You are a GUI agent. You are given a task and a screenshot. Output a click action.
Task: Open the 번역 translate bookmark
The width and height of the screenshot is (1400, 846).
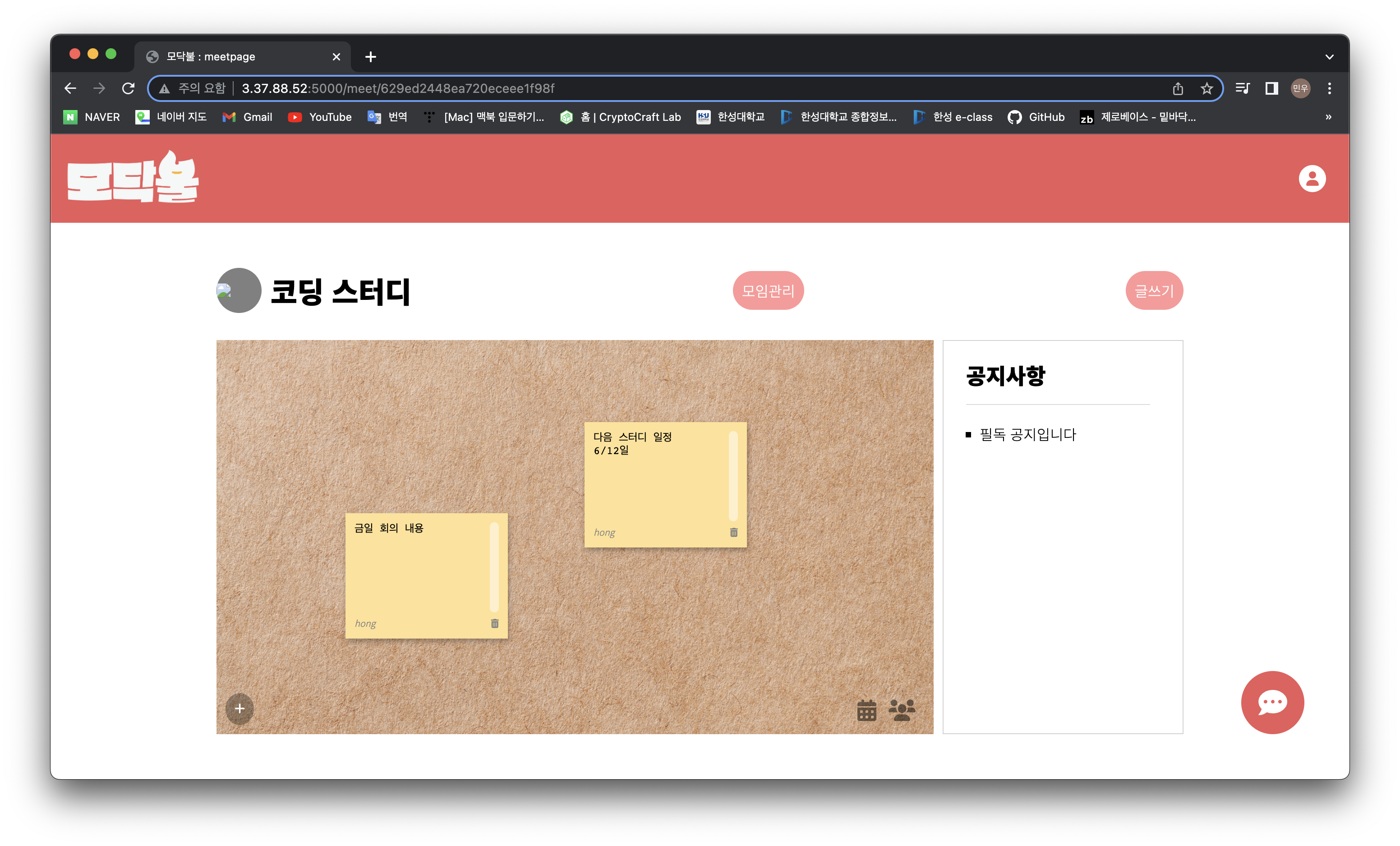[x=387, y=117]
